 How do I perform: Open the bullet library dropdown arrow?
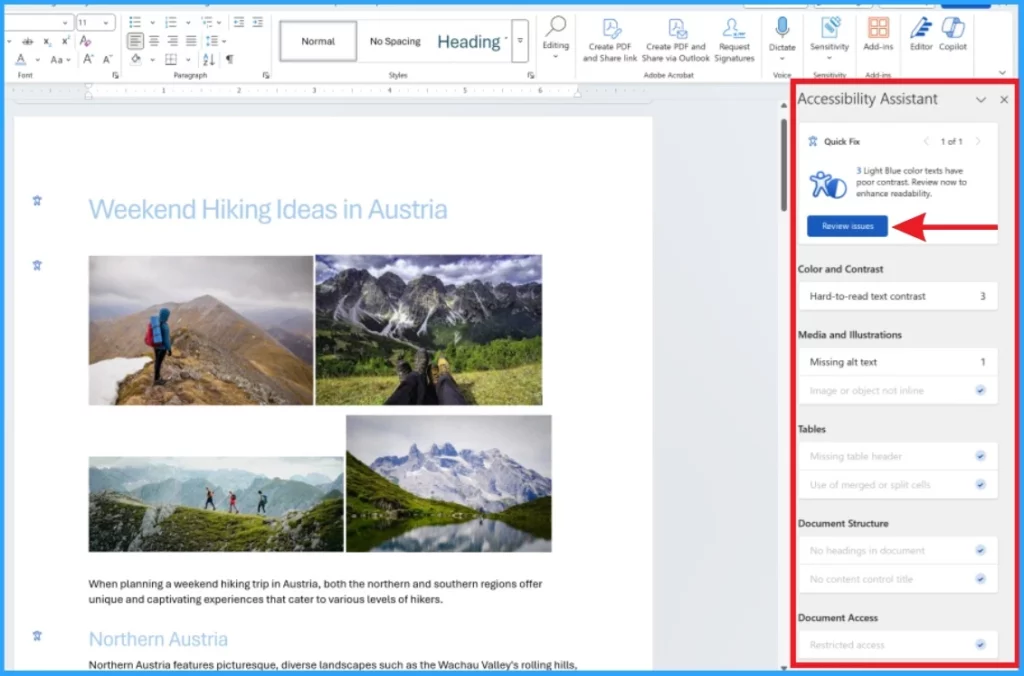152,23
